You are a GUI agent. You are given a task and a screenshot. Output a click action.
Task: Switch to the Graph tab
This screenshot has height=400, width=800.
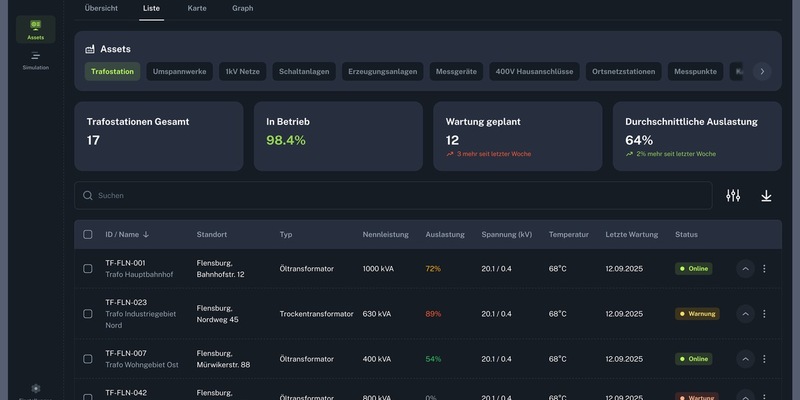pos(242,8)
